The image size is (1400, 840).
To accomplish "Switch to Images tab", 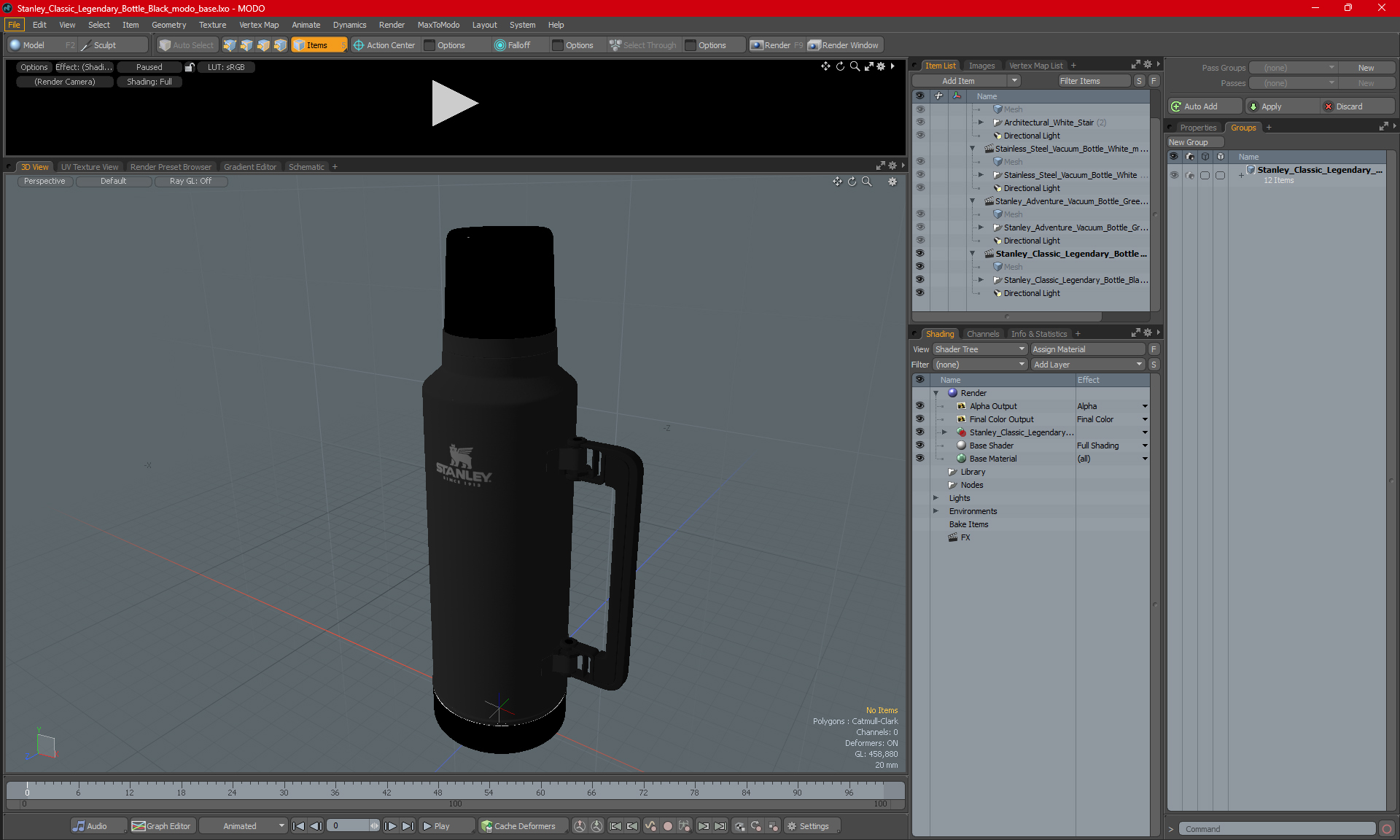I will click(x=981, y=66).
